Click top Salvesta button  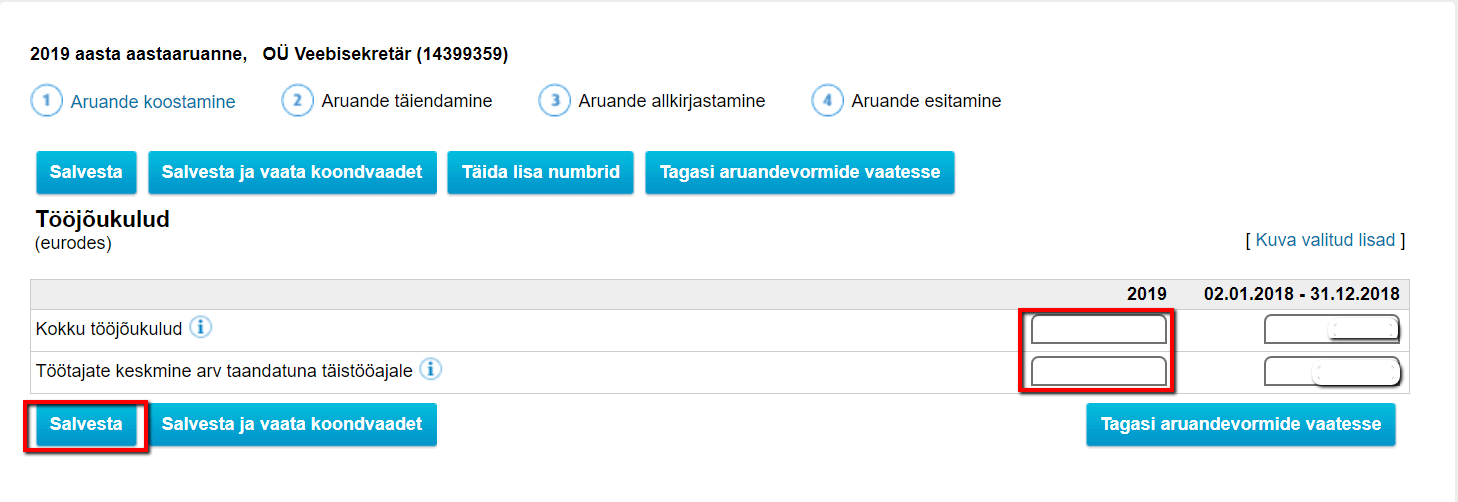click(86, 172)
